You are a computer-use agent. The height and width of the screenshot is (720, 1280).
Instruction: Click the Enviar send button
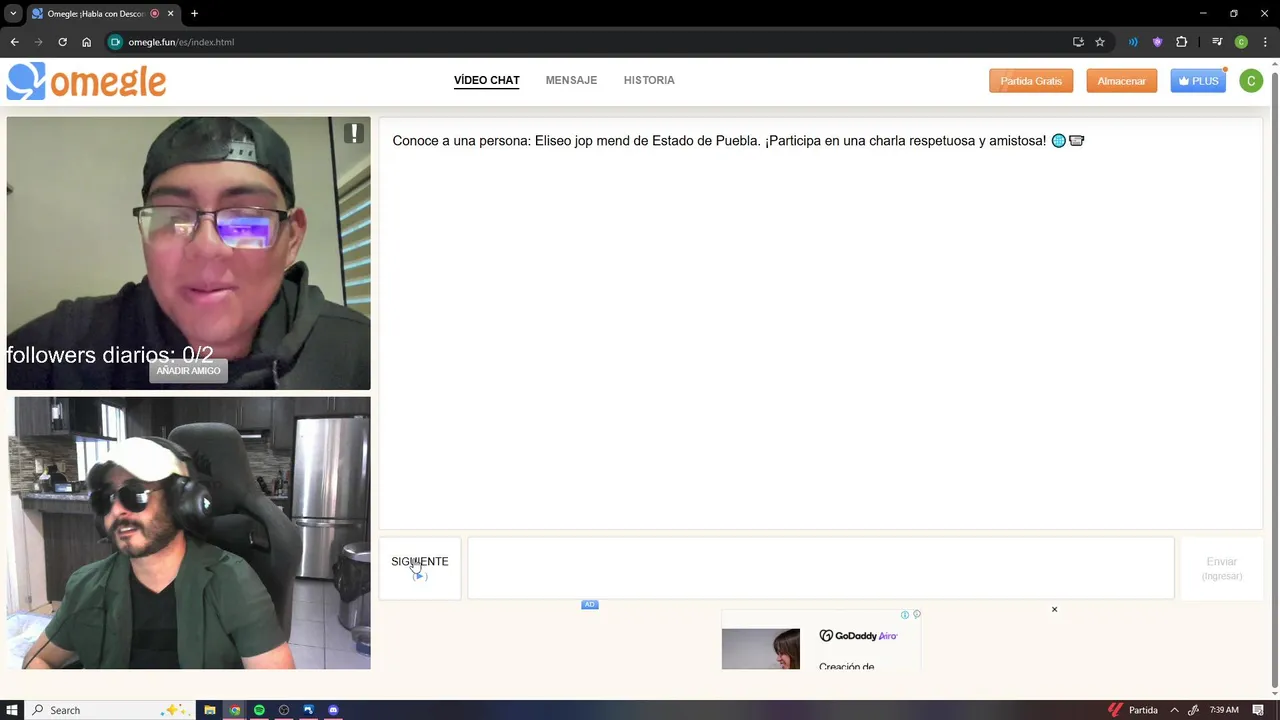pos(1222,567)
